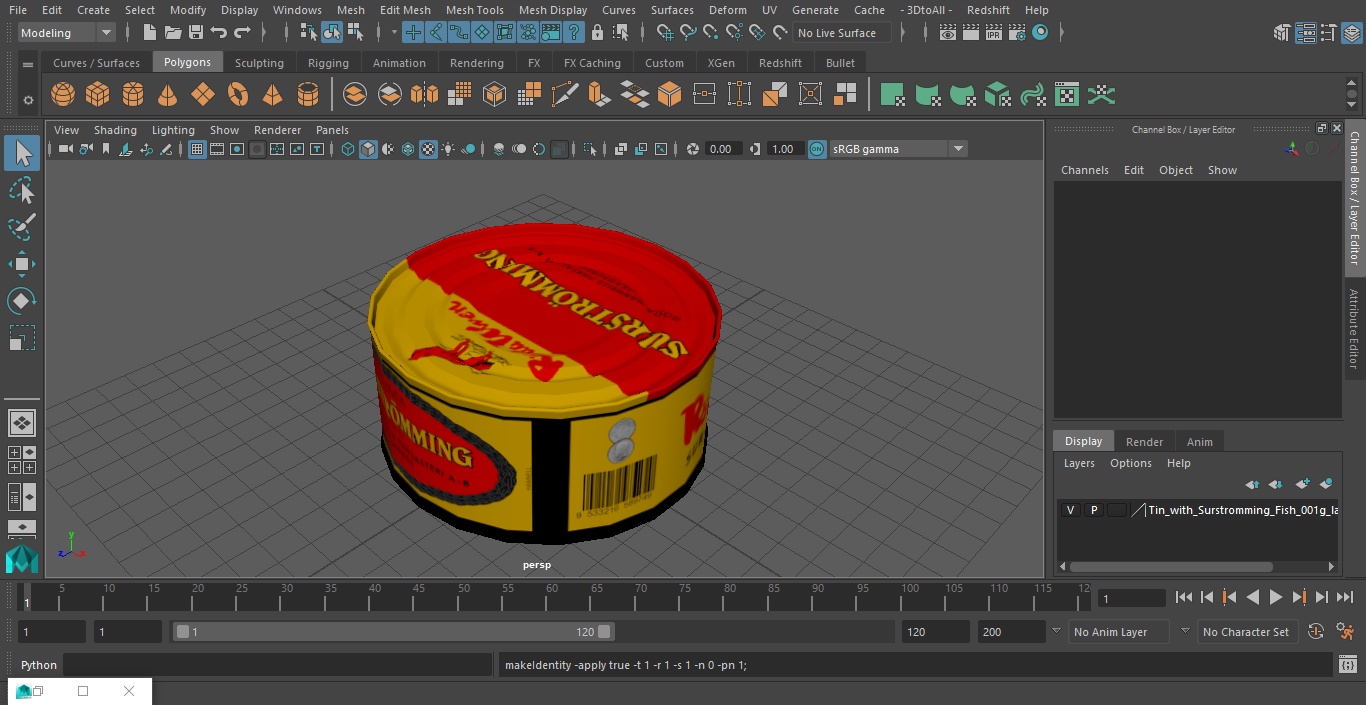
Task: Click No Live Surface field
Action: 842,33
